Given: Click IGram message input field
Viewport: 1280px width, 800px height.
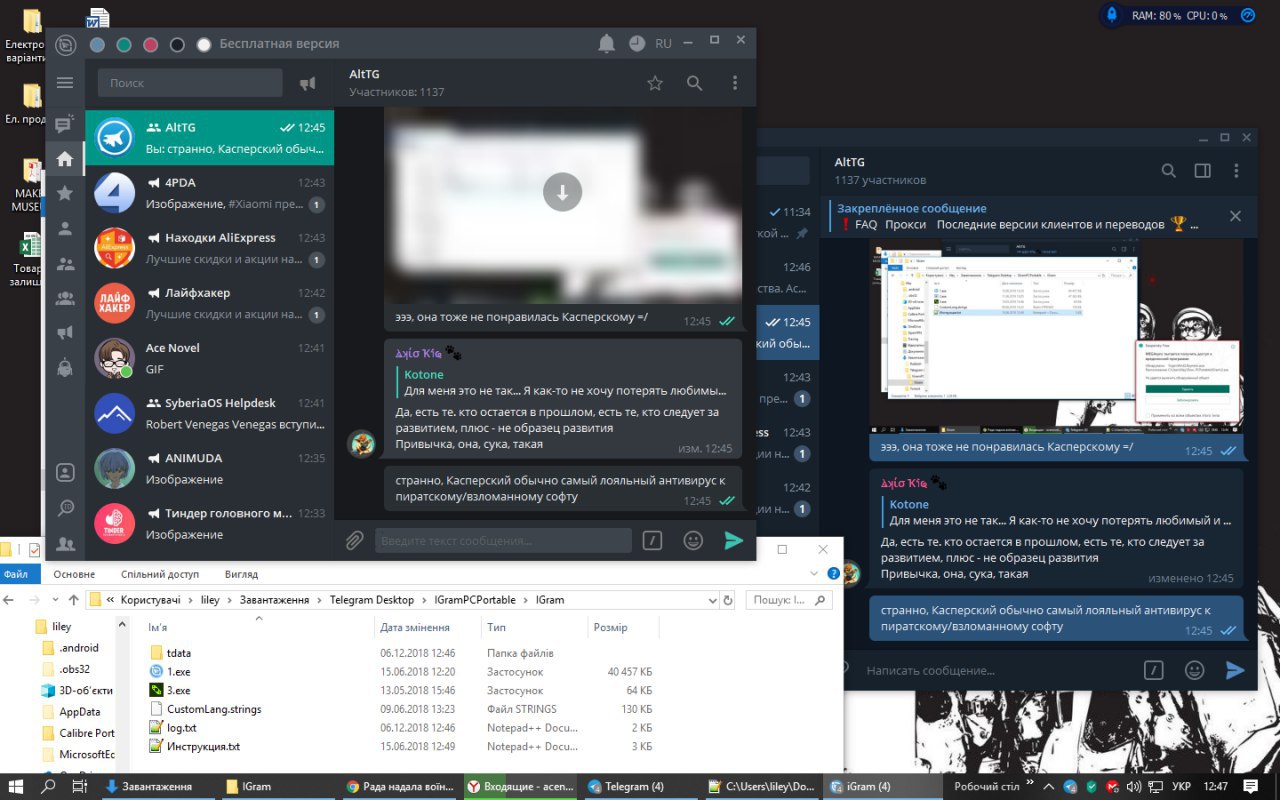Looking at the screenshot, I should coord(503,541).
